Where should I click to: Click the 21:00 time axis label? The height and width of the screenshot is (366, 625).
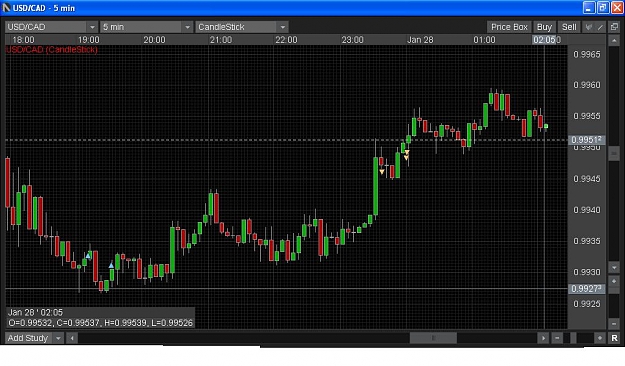[x=221, y=40]
